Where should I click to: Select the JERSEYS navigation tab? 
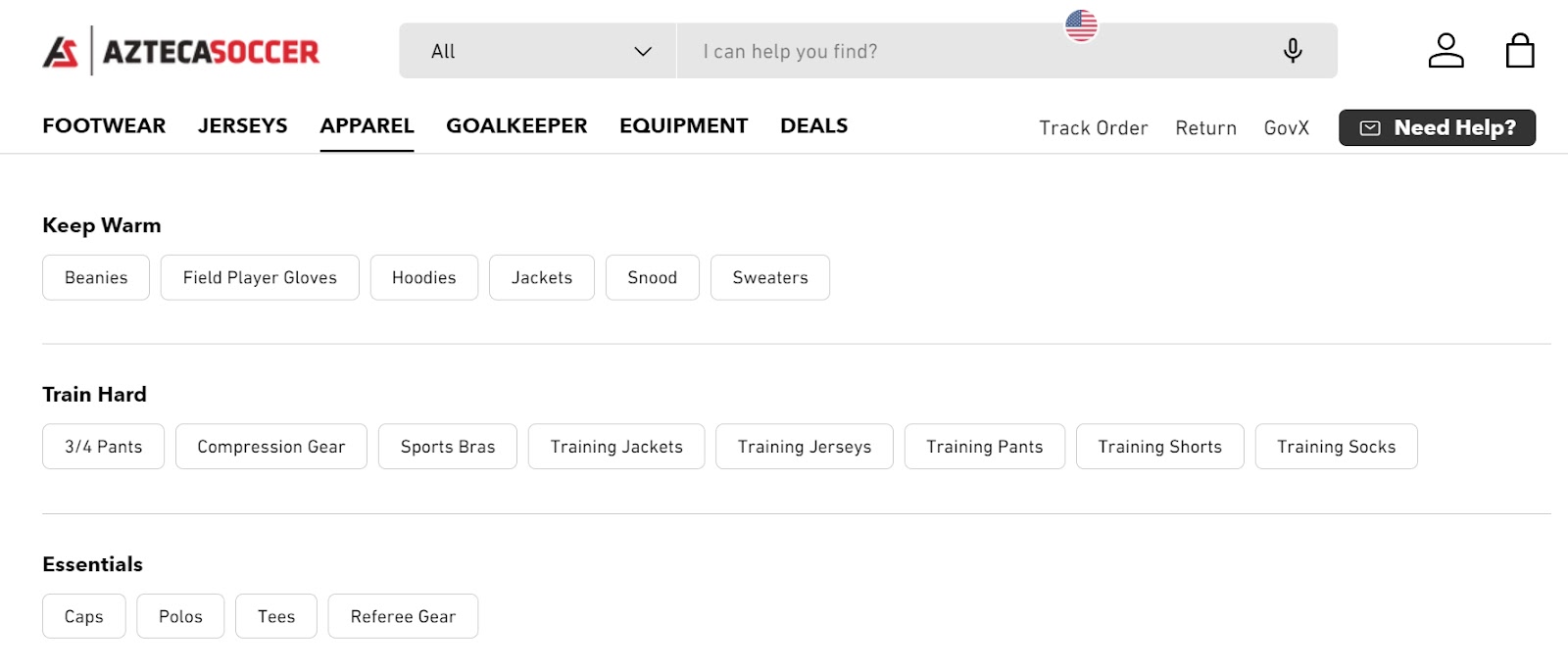click(243, 125)
